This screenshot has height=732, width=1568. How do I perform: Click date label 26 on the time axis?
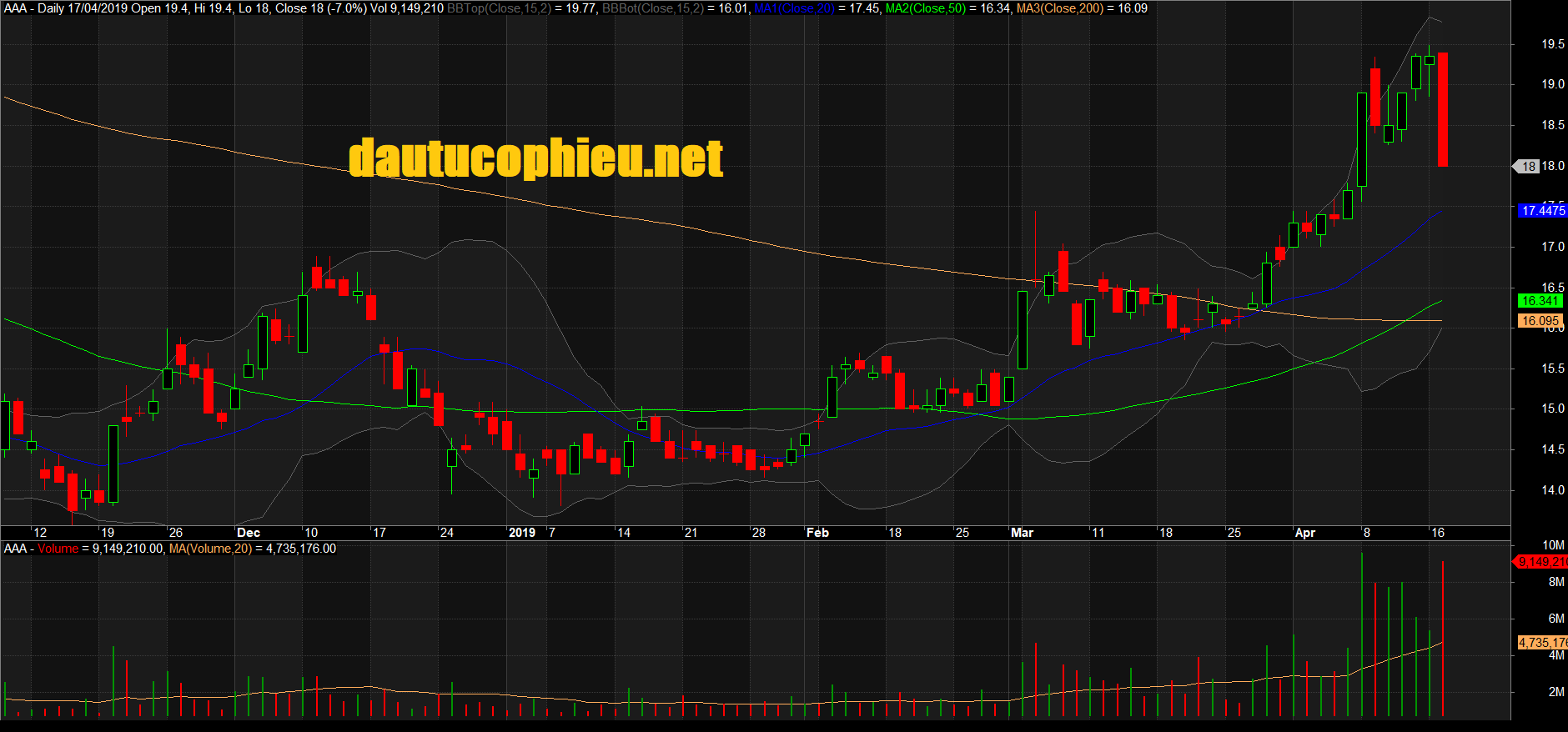[175, 533]
